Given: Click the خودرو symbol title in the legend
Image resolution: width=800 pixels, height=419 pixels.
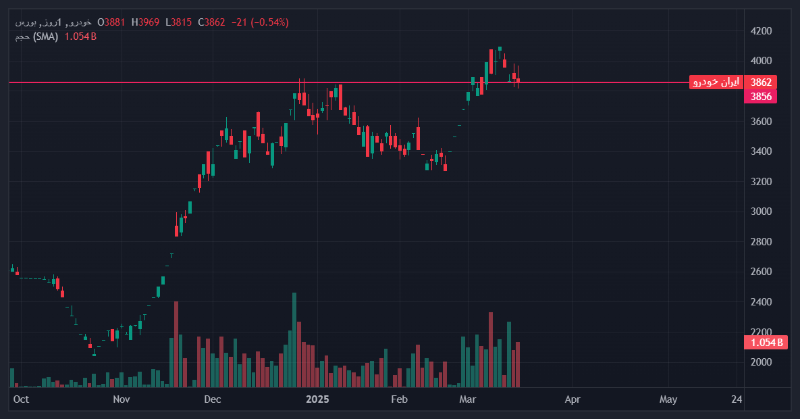Looking at the screenshot, I should click(53, 22).
